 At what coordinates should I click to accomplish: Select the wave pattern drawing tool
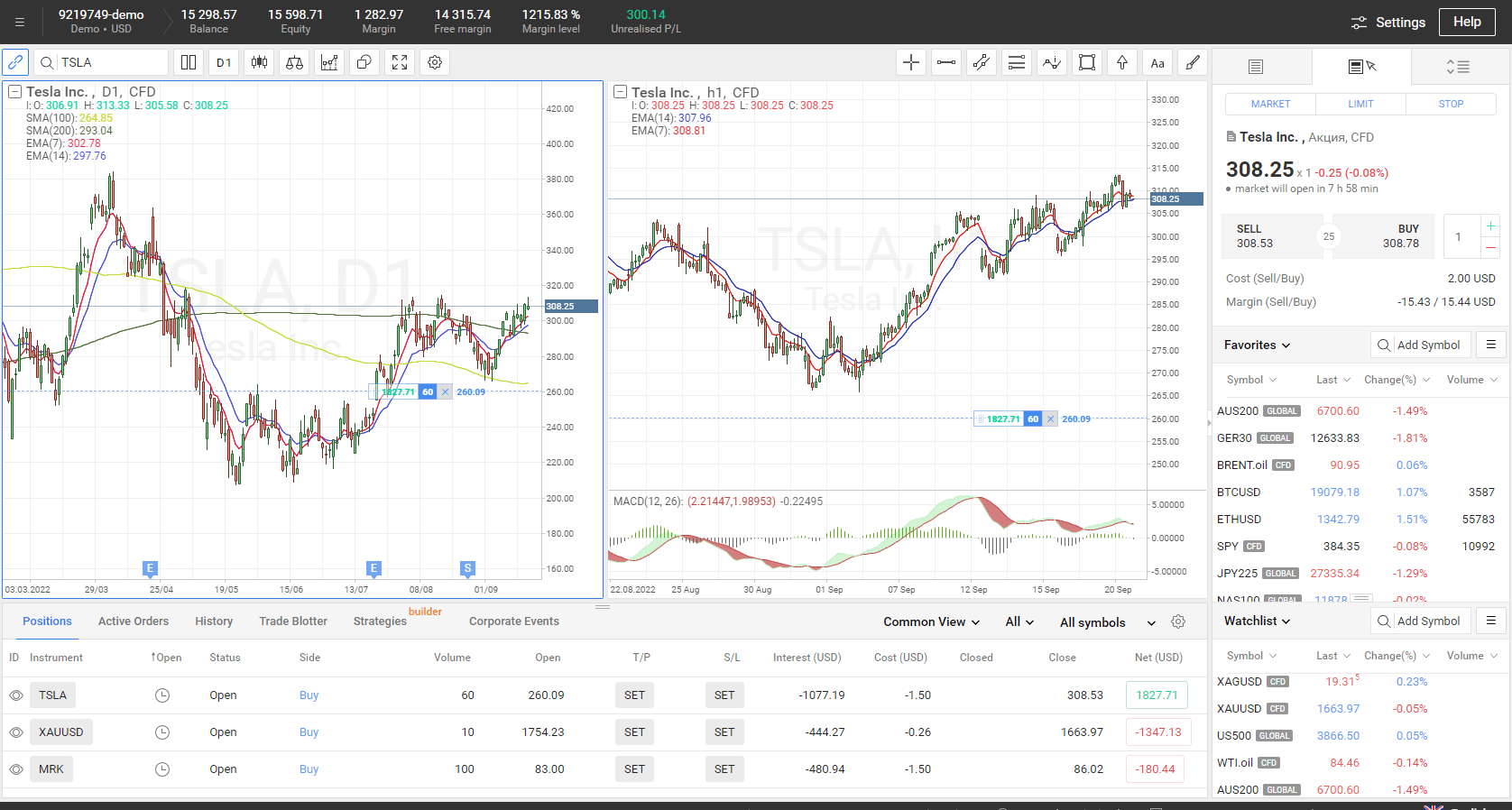[x=1052, y=62]
